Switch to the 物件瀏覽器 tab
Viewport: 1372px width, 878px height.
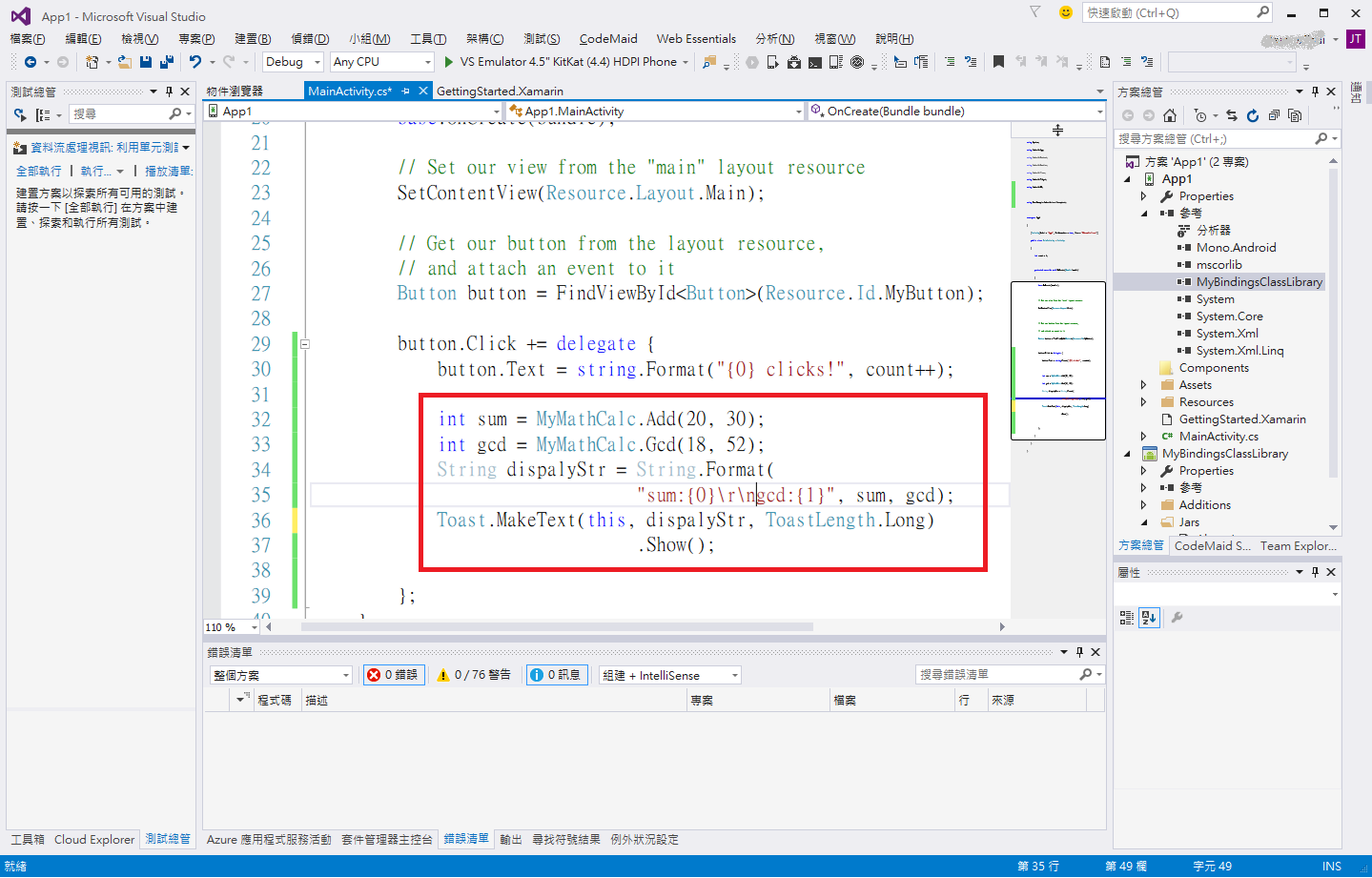235,92
